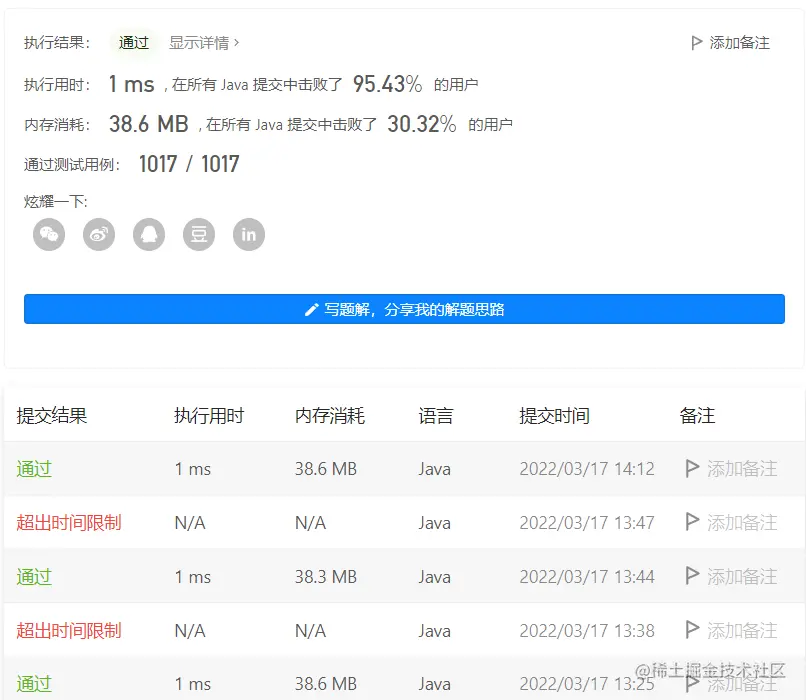Screen dimensions: 806x700
Task: Click 2022/03/17 13:44 timestamp cell
Action: [x=587, y=577]
